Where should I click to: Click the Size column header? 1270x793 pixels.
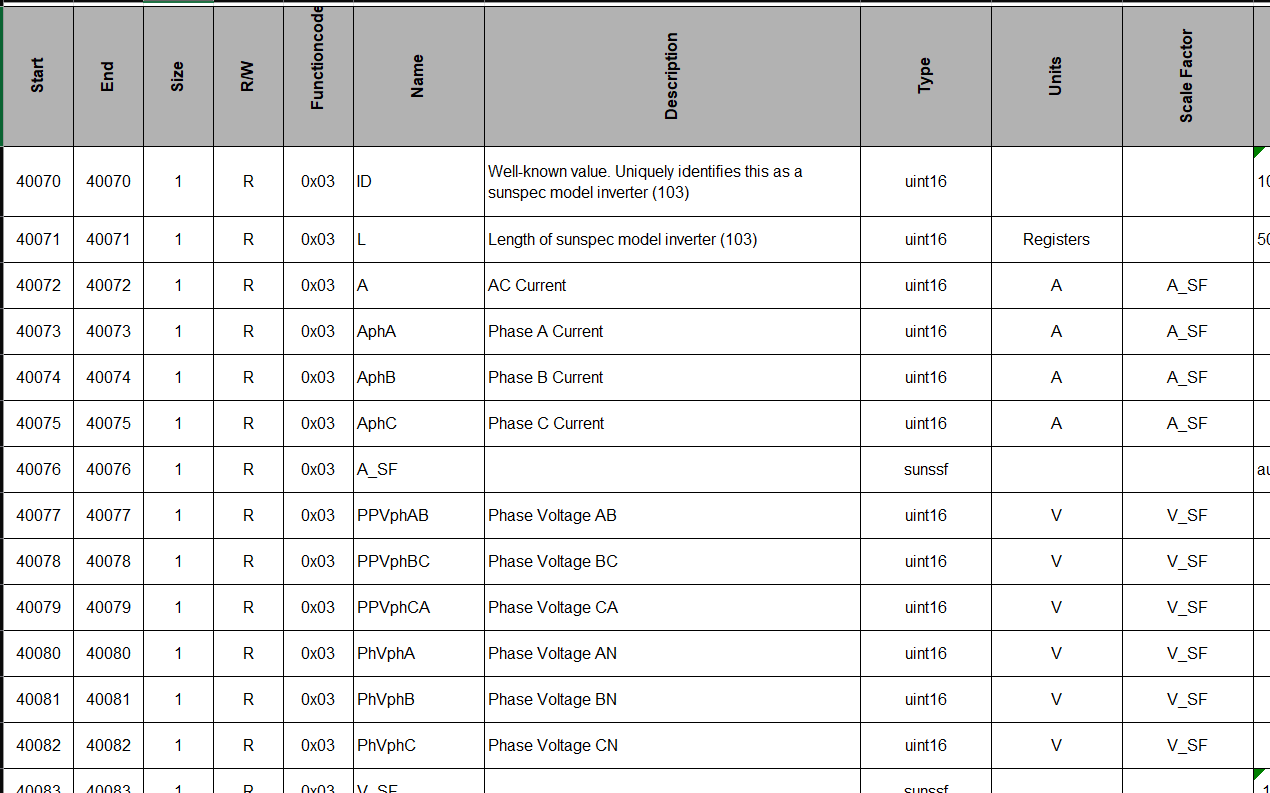(x=178, y=76)
